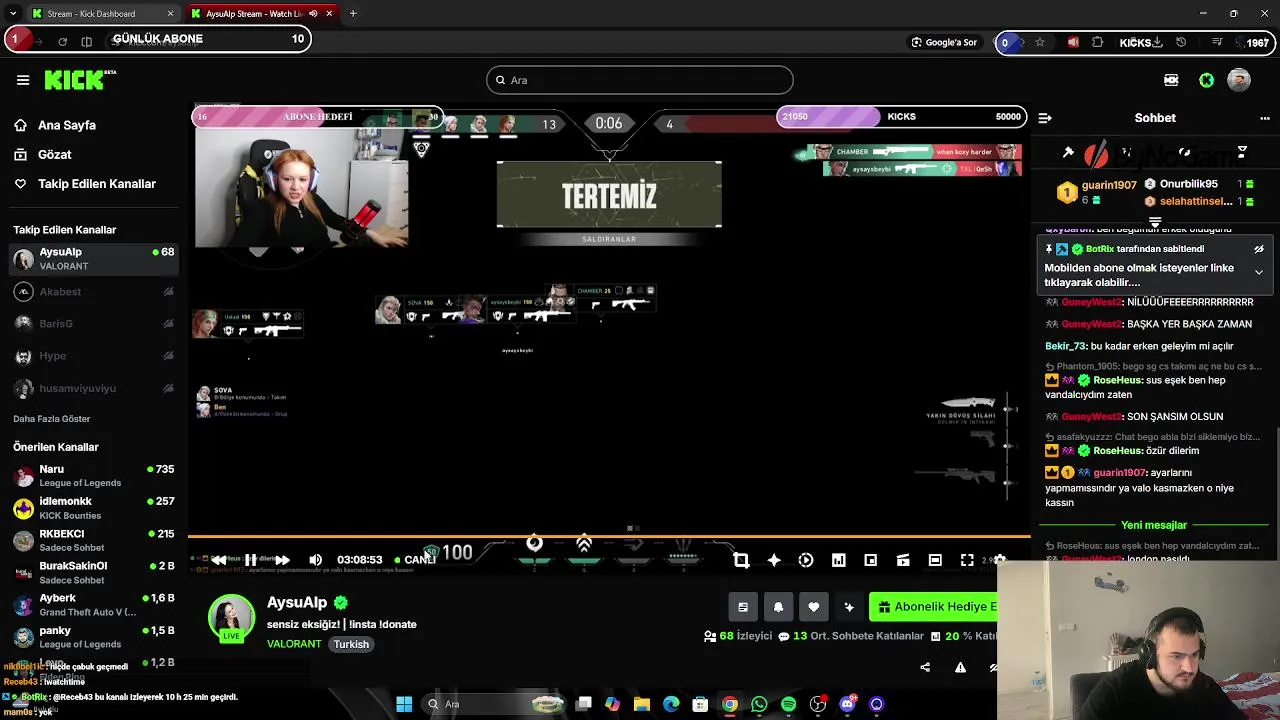Click the green K coin icon

[x=1207, y=80]
